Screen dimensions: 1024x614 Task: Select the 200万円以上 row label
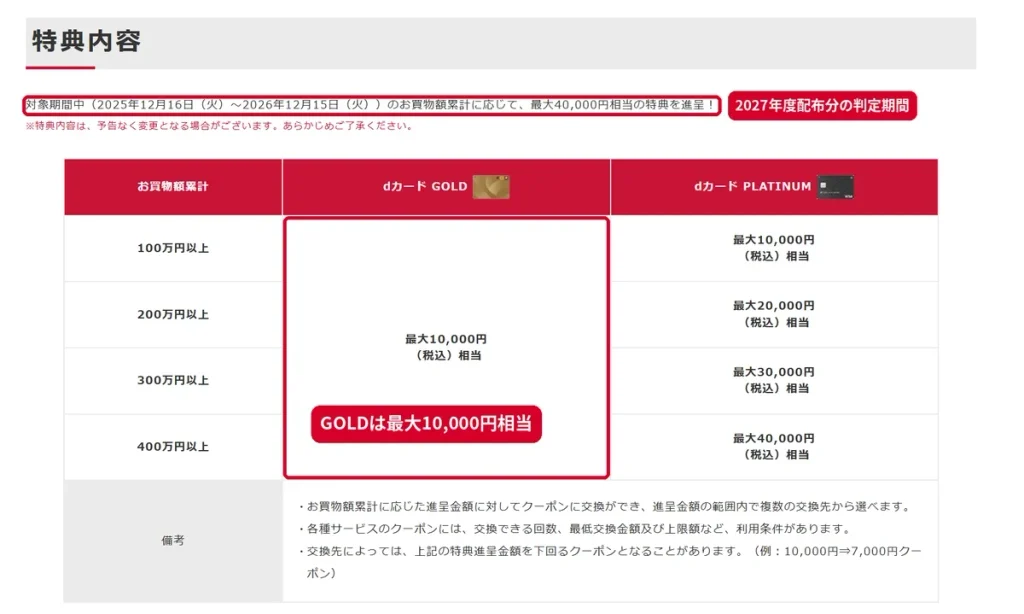click(x=172, y=315)
